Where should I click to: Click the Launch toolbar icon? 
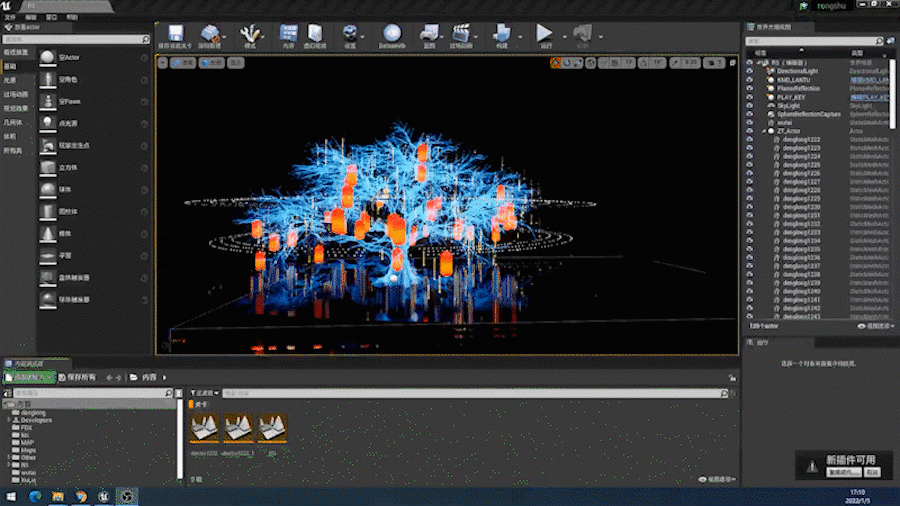click(x=582, y=33)
